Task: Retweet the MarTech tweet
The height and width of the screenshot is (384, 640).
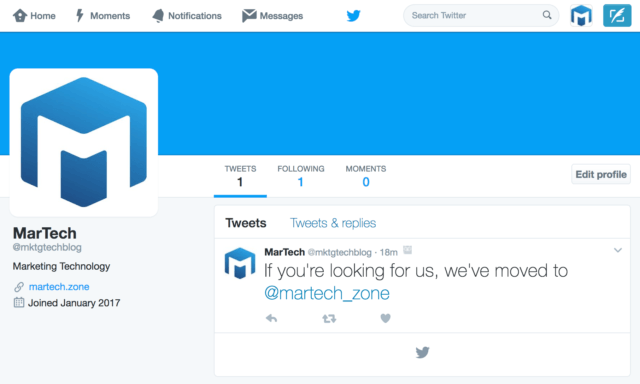Action: coord(329,318)
